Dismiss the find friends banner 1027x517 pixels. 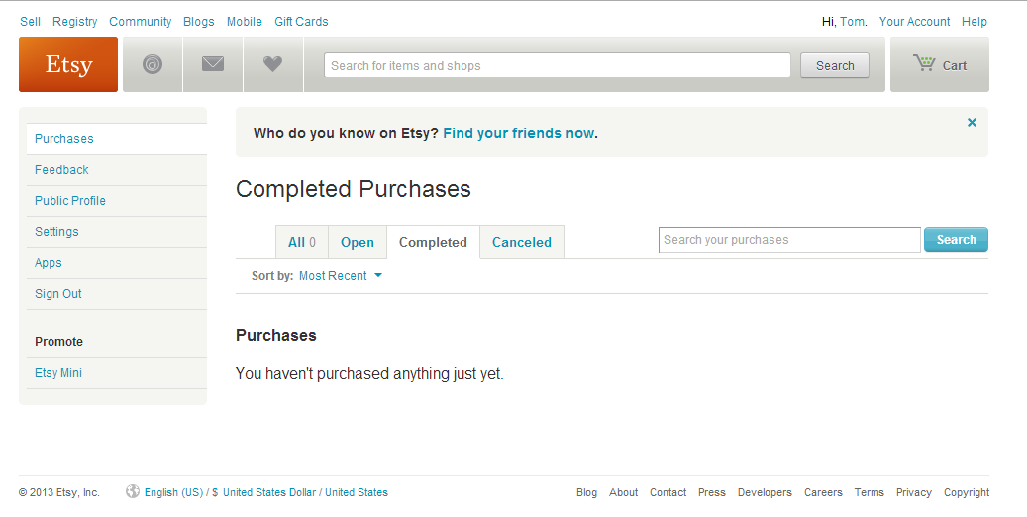972,123
